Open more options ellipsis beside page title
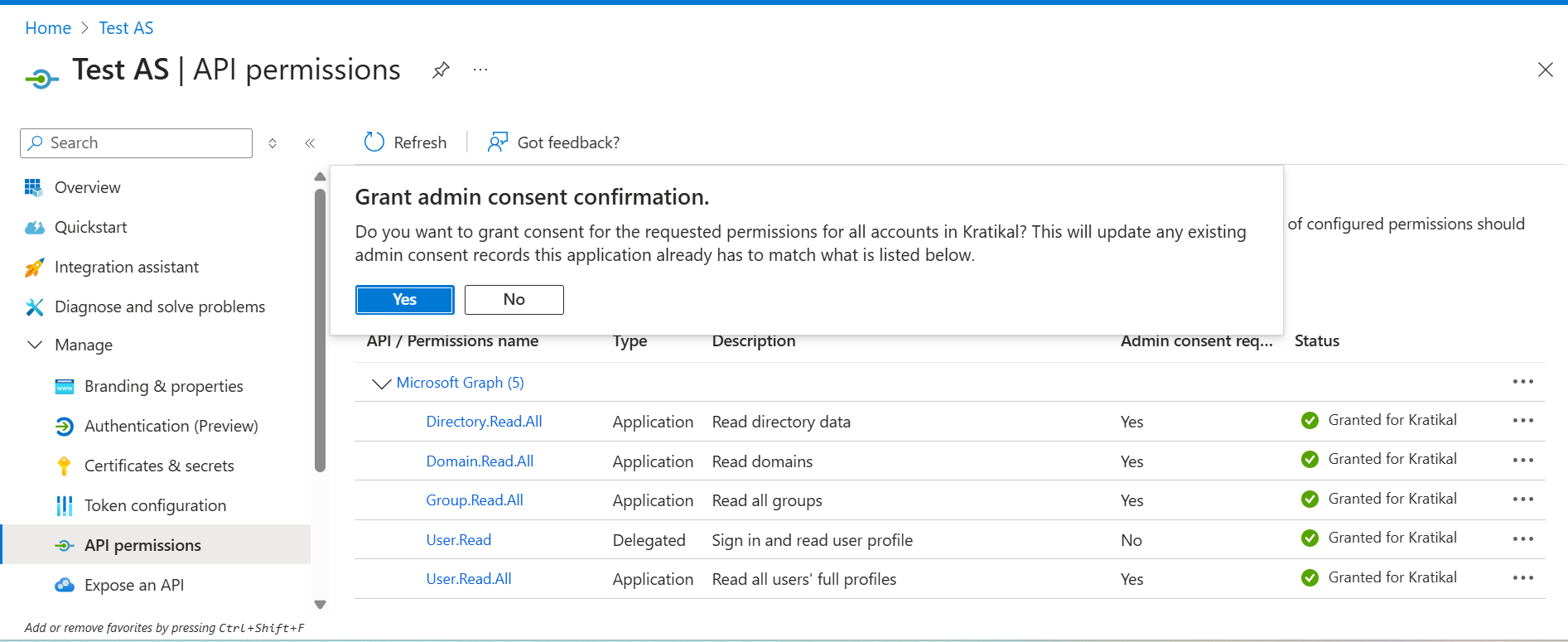The width and height of the screenshot is (1568, 642). [x=480, y=70]
